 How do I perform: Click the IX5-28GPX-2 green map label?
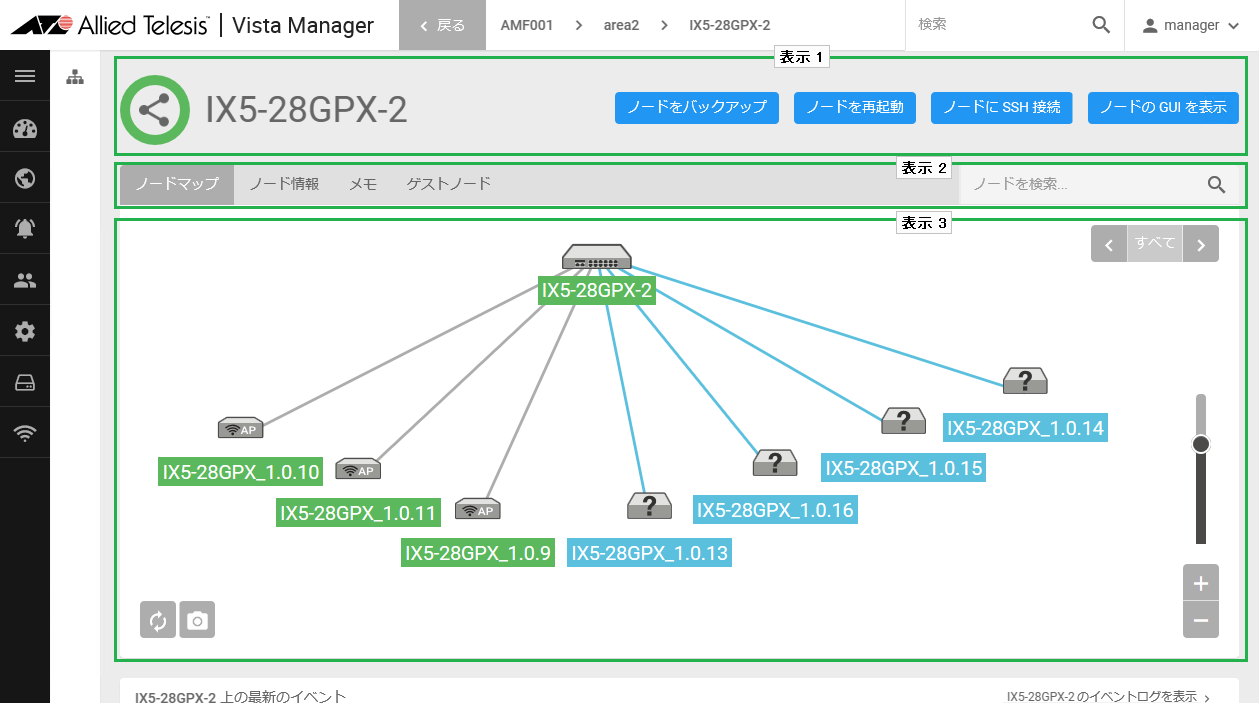(597, 291)
